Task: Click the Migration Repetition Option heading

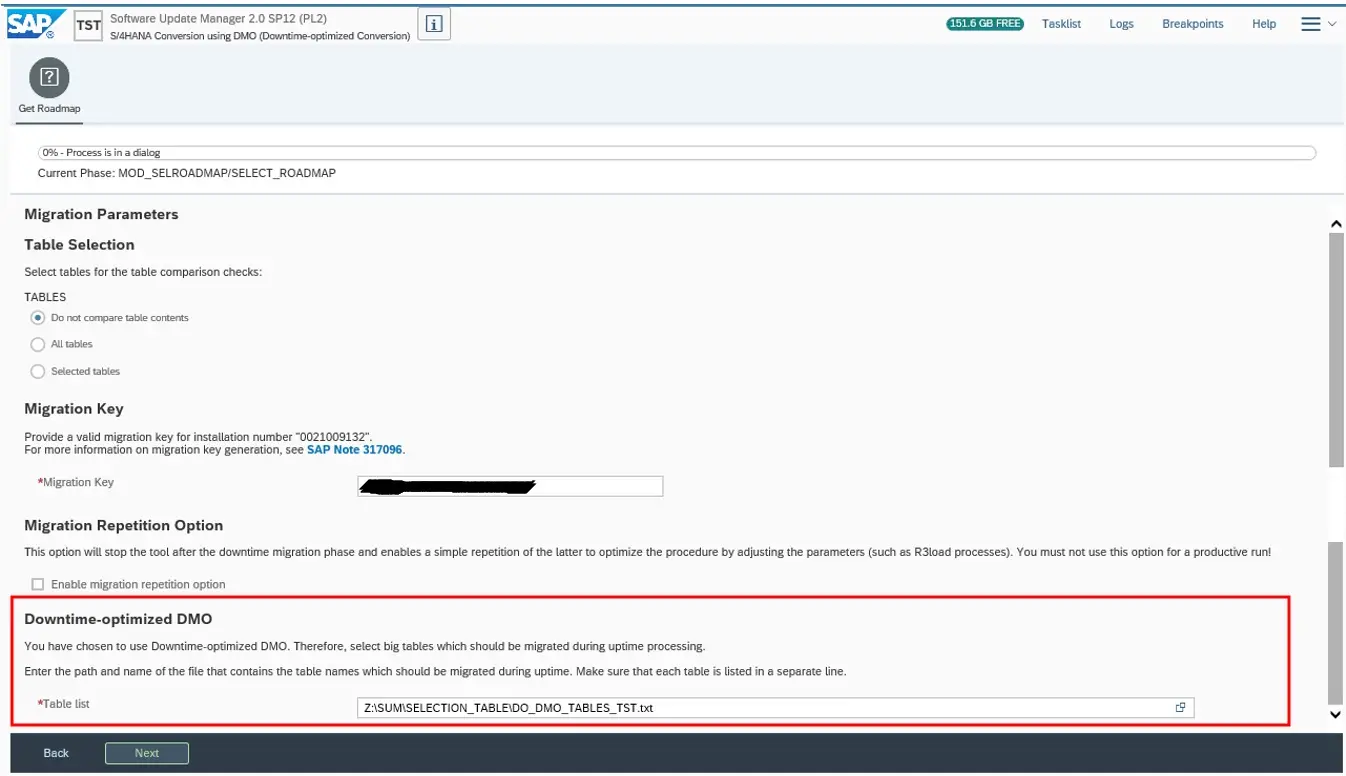Action: click(124, 525)
